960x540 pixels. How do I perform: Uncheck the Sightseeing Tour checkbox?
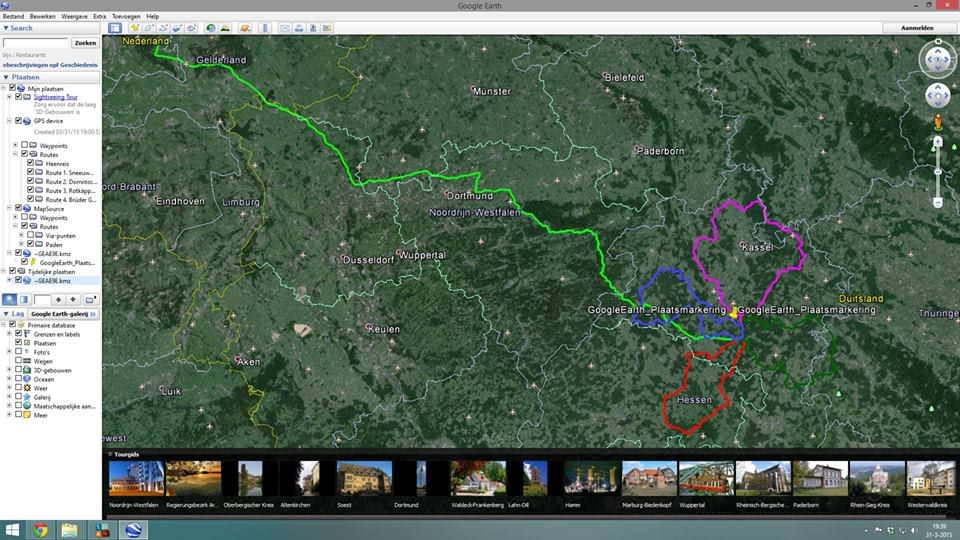pos(18,97)
